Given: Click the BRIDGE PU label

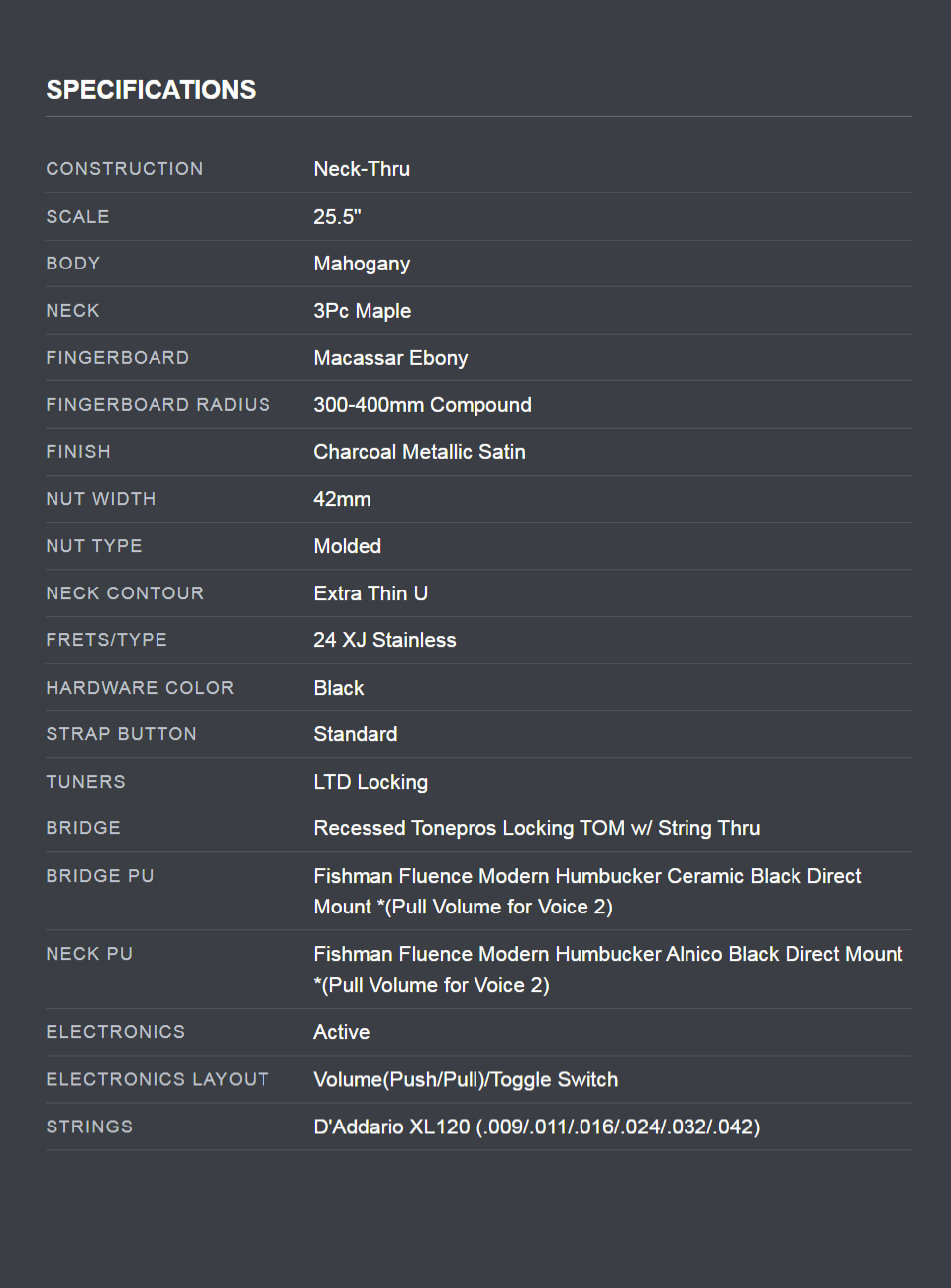Looking at the screenshot, I should click(x=100, y=876).
